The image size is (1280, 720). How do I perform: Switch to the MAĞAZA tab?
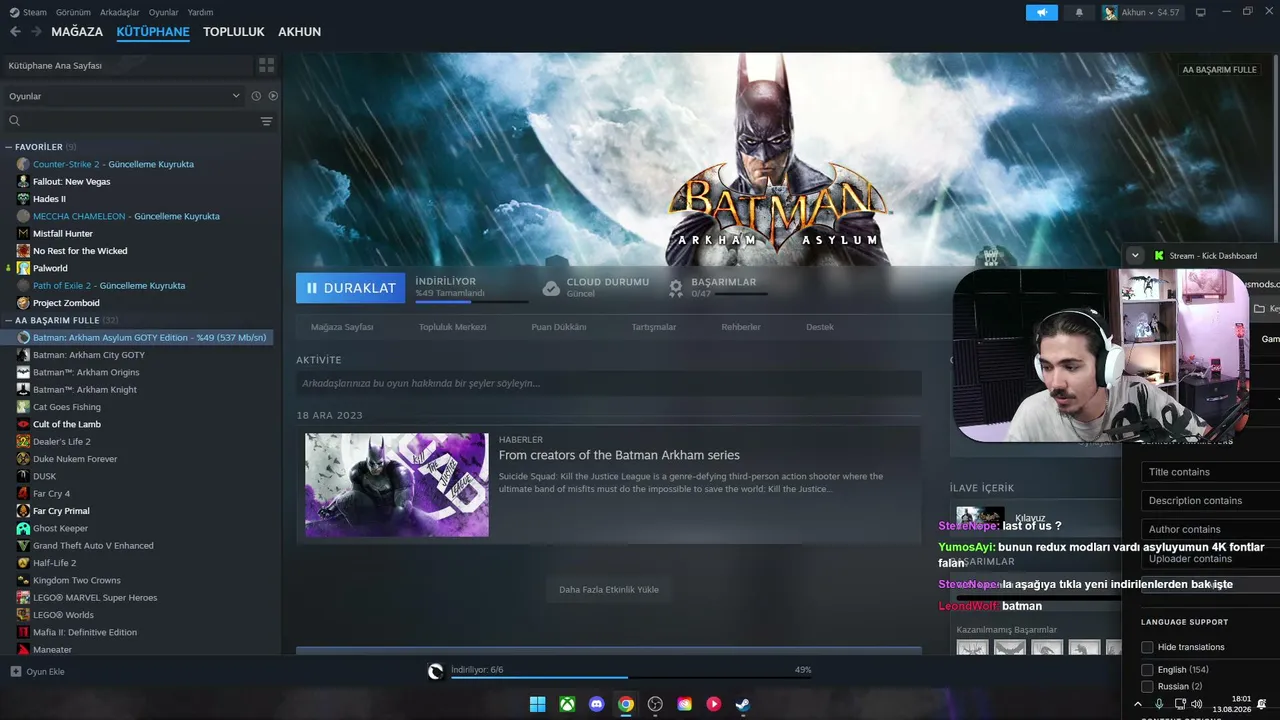(77, 32)
